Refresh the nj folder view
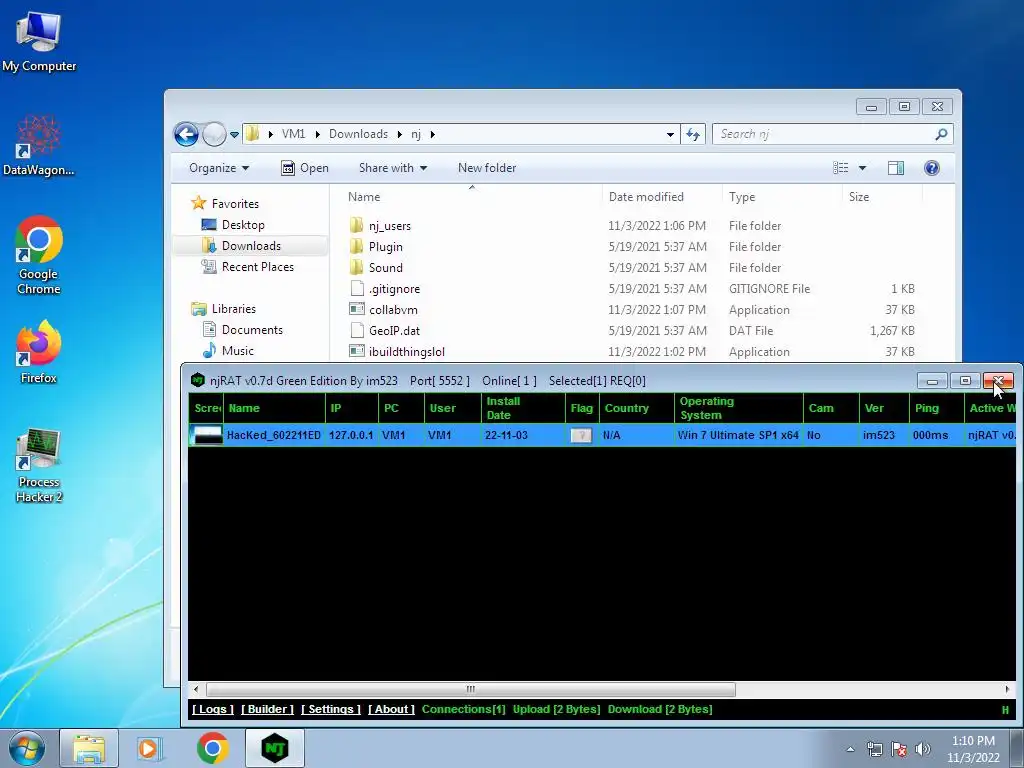Viewport: 1024px width, 768px height. click(x=693, y=135)
